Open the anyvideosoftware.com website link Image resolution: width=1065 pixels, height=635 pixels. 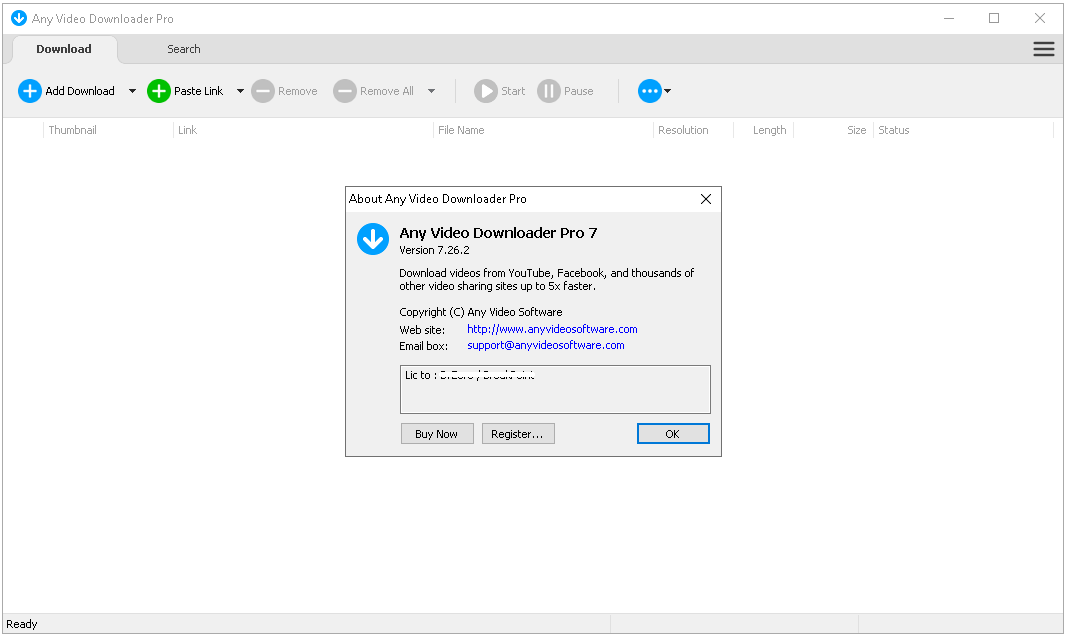coord(552,329)
